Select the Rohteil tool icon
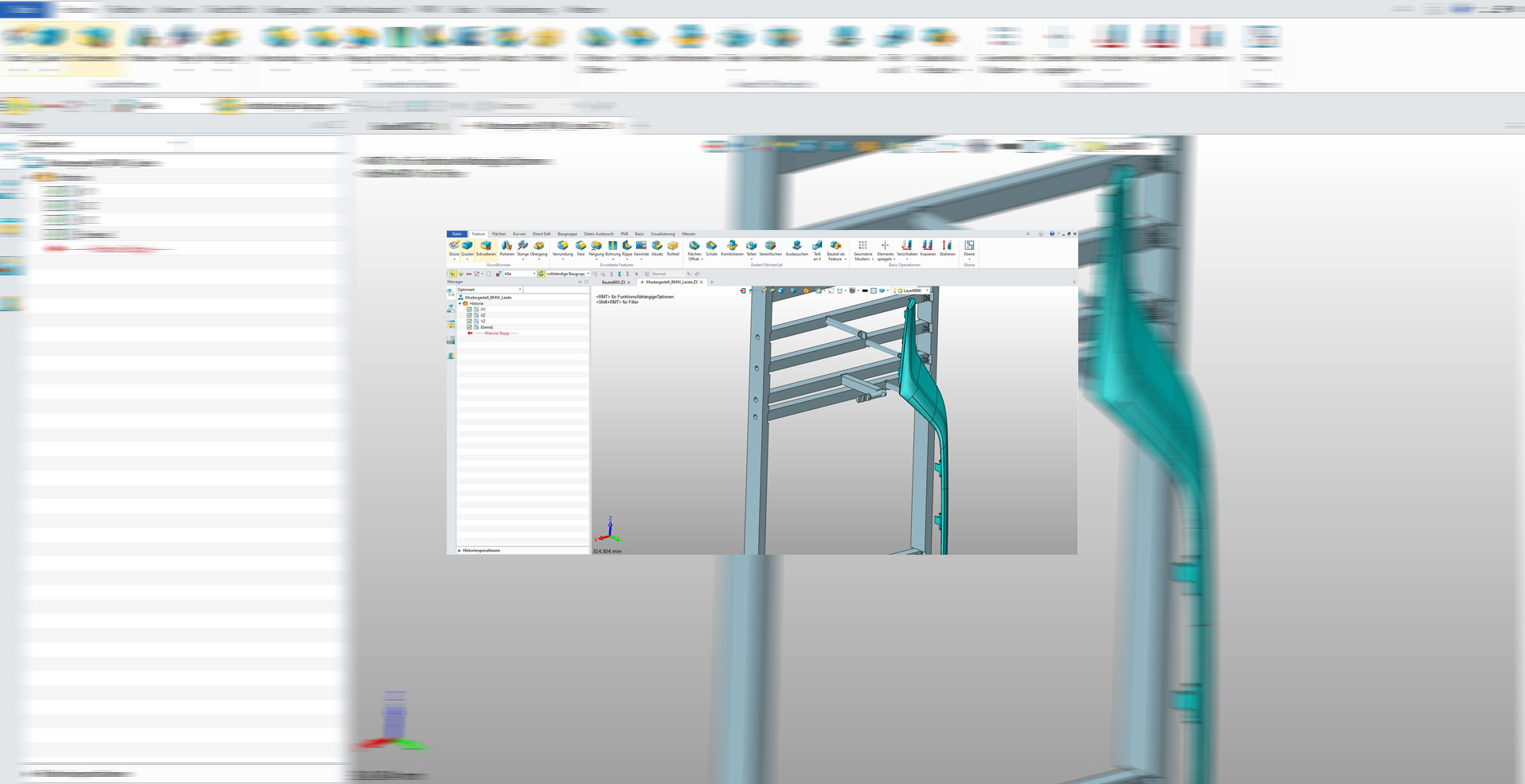Screen dimensions: 1525x784 coord(673,248)
